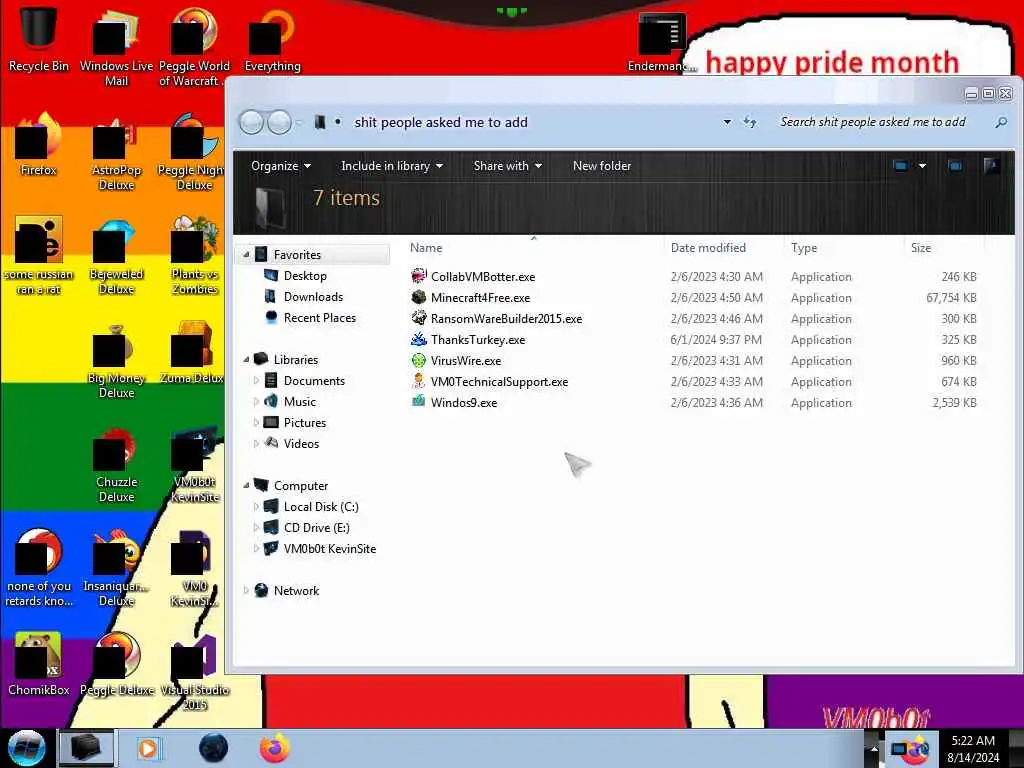
Task: Open the Pictures library
Action: coord(304,422)
